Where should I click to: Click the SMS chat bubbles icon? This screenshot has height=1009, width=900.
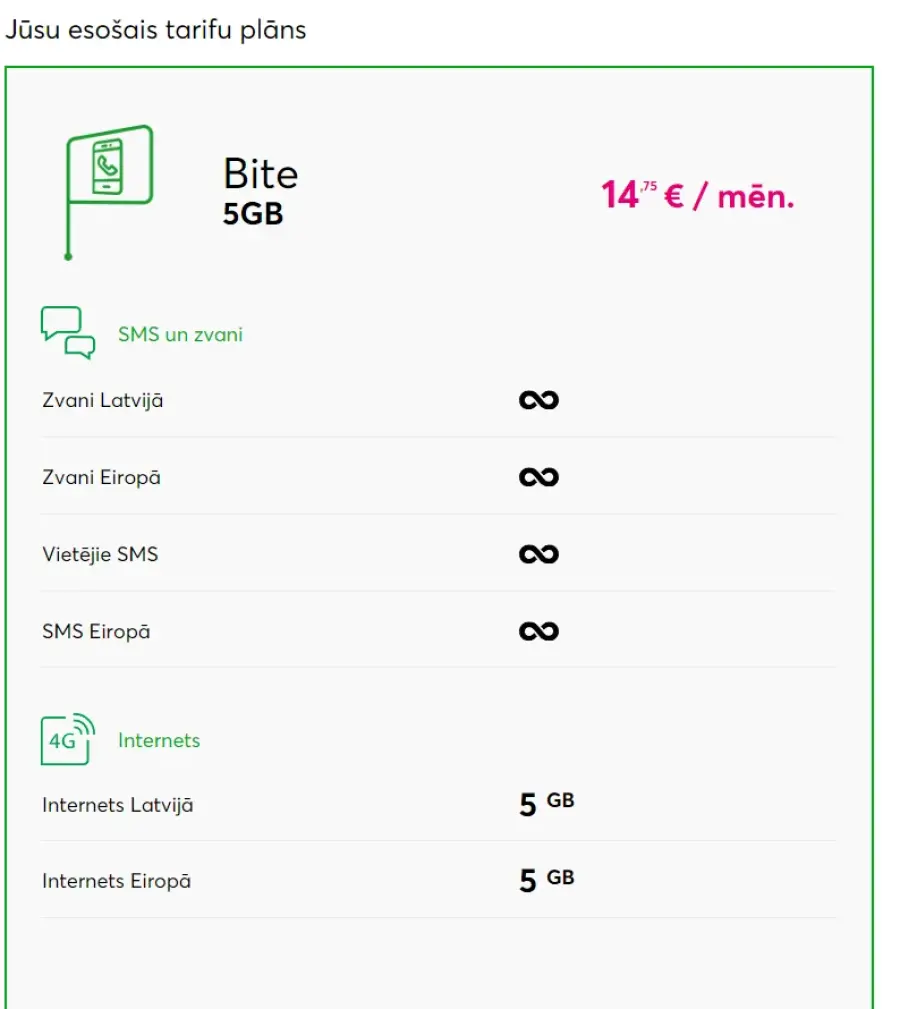(68, 332)
